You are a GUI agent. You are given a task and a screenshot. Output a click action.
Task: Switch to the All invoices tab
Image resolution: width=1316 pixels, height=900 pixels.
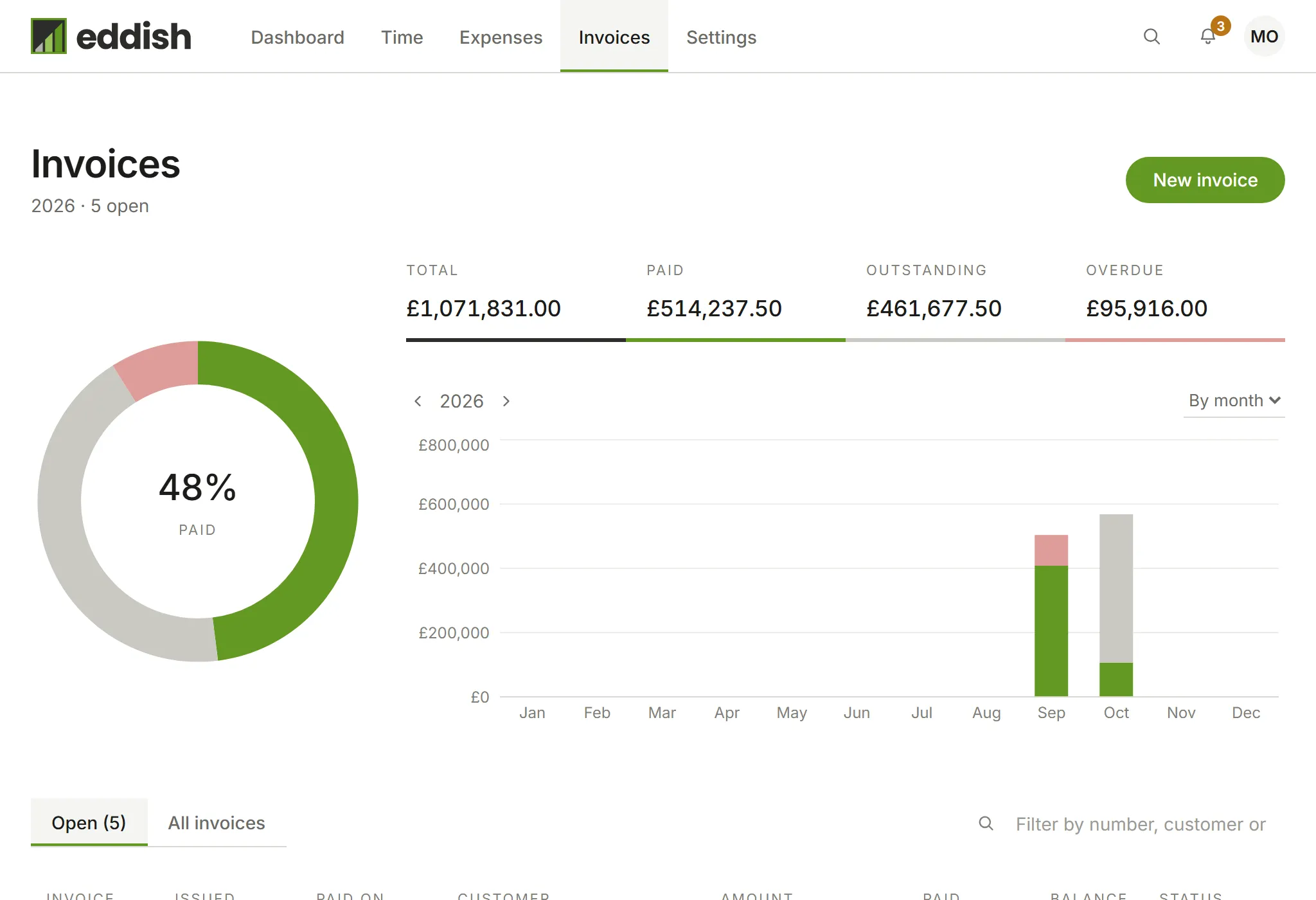click(217, 823)
